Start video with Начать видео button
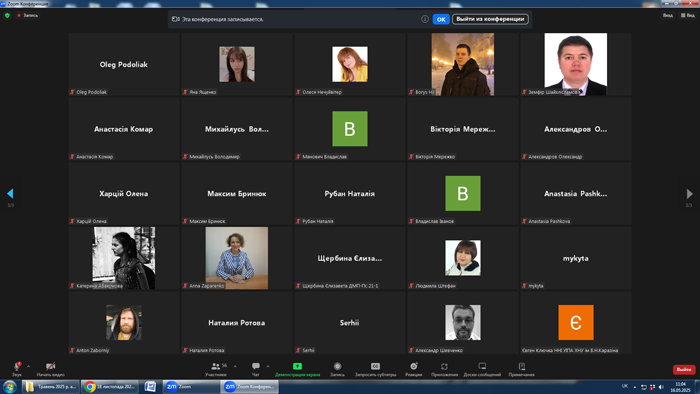 tap(50, 369)
